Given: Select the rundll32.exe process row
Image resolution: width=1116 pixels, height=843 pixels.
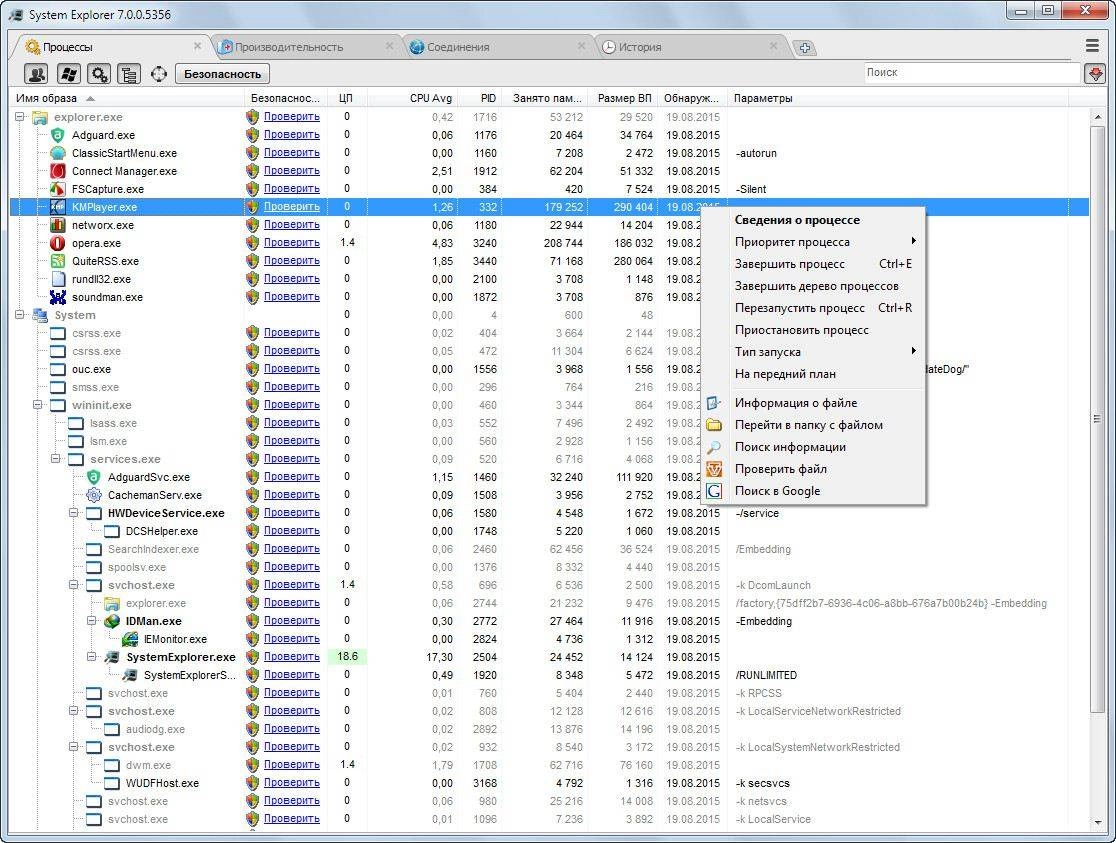Looking at the screenshot, I should (x=549, y=279).
